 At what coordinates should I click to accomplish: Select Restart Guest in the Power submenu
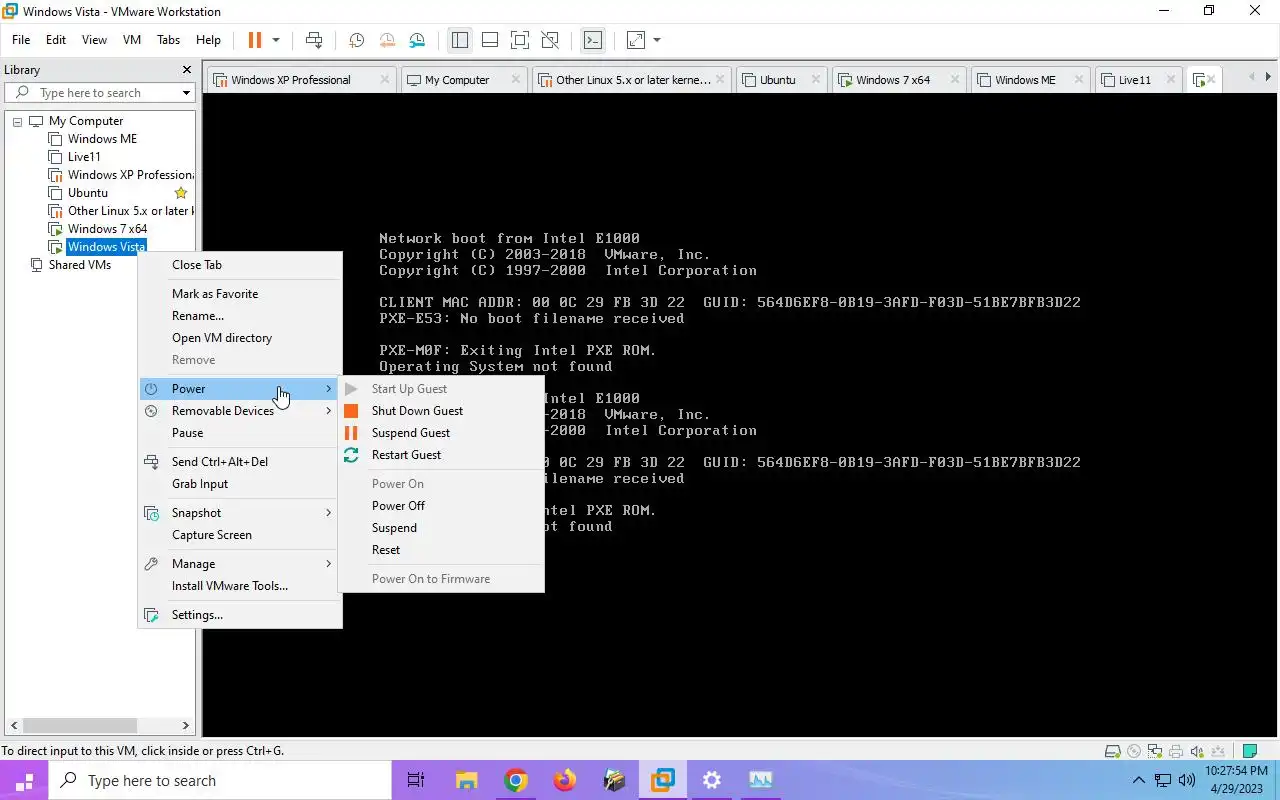pos(441,455)
